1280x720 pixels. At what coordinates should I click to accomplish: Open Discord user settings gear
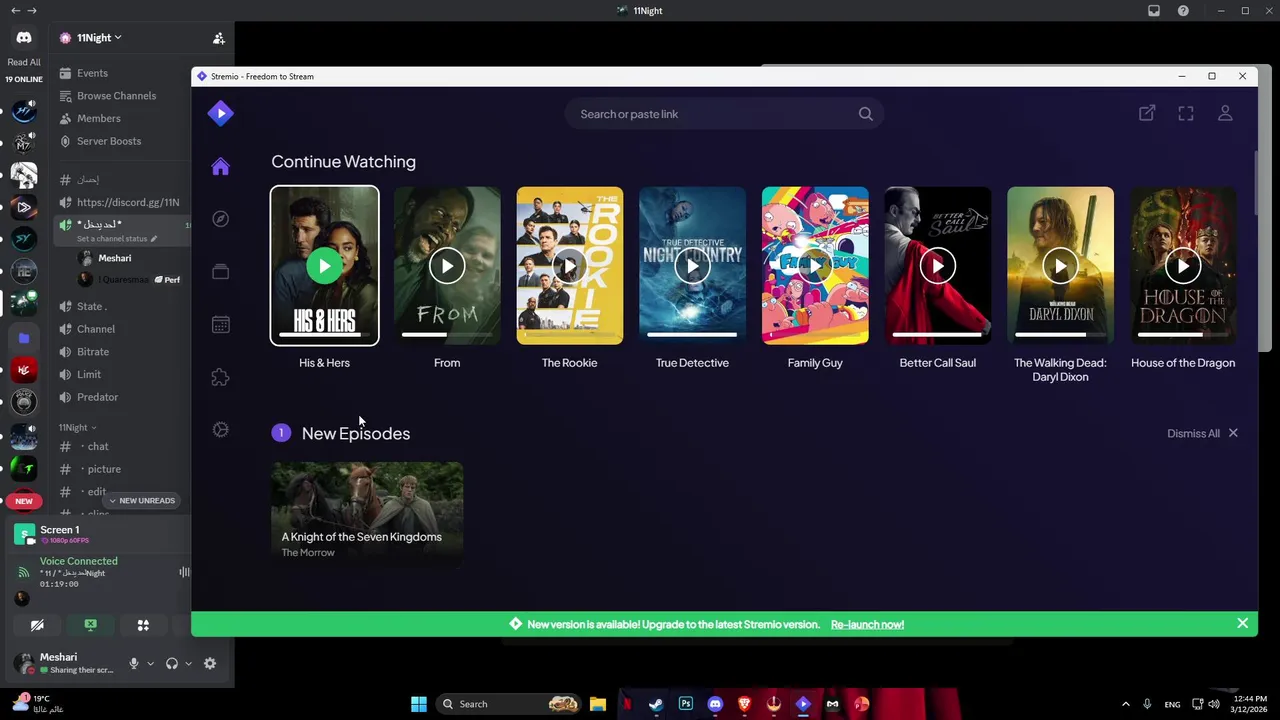(x=210, y=663)
